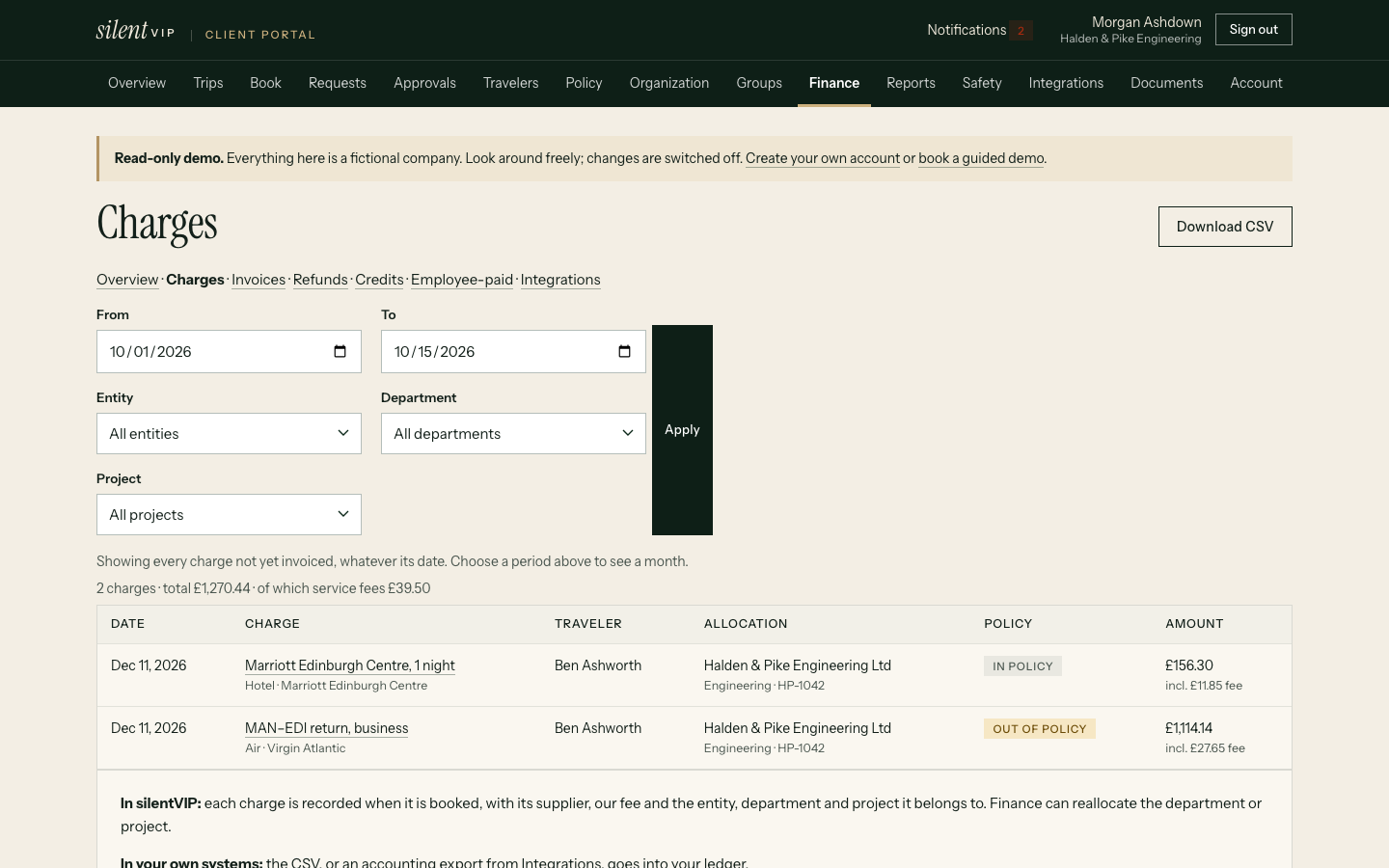Image resolution: width=1389 pixels, height=868 pixels.
Task: Click the OUT OF POLICY badge
Action: click(1040, 729)
